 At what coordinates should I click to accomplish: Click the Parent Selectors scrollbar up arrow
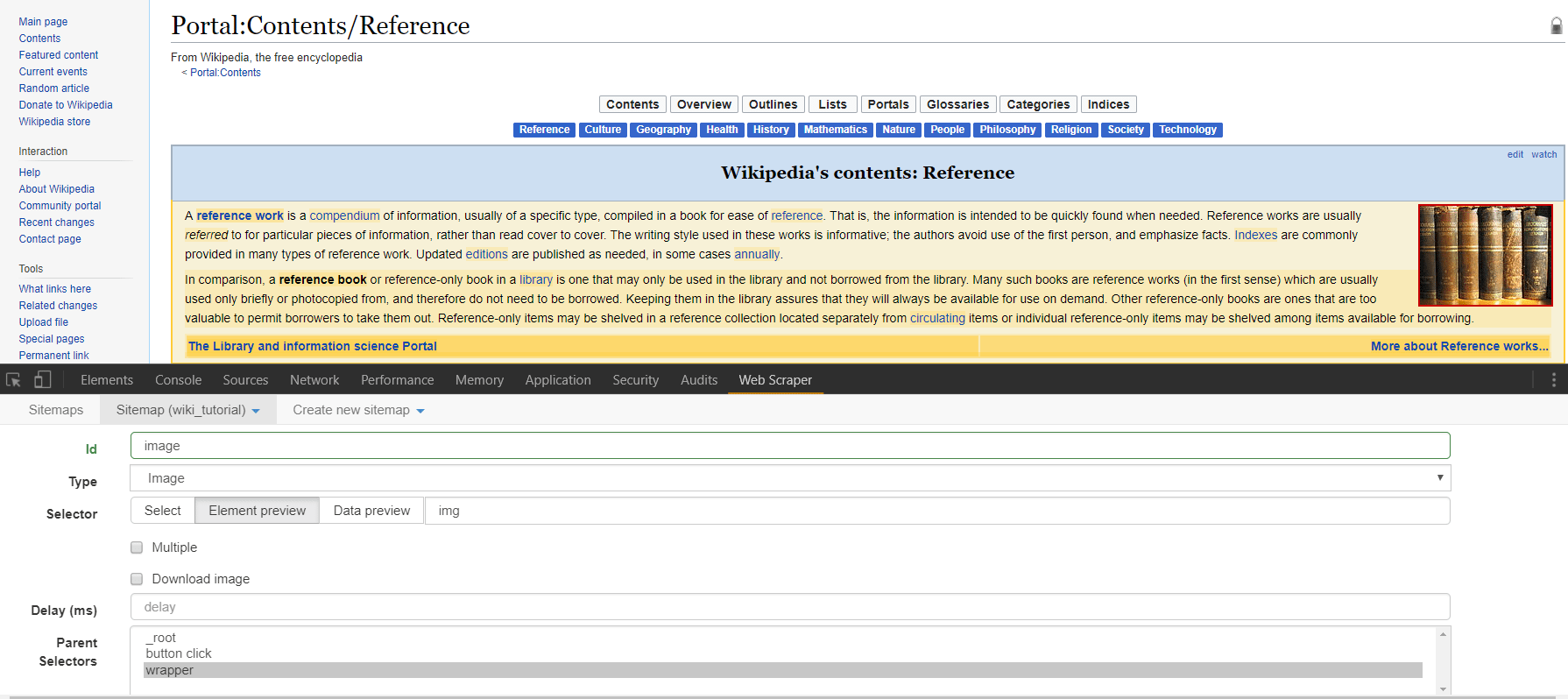click(x=1443, y=634)
